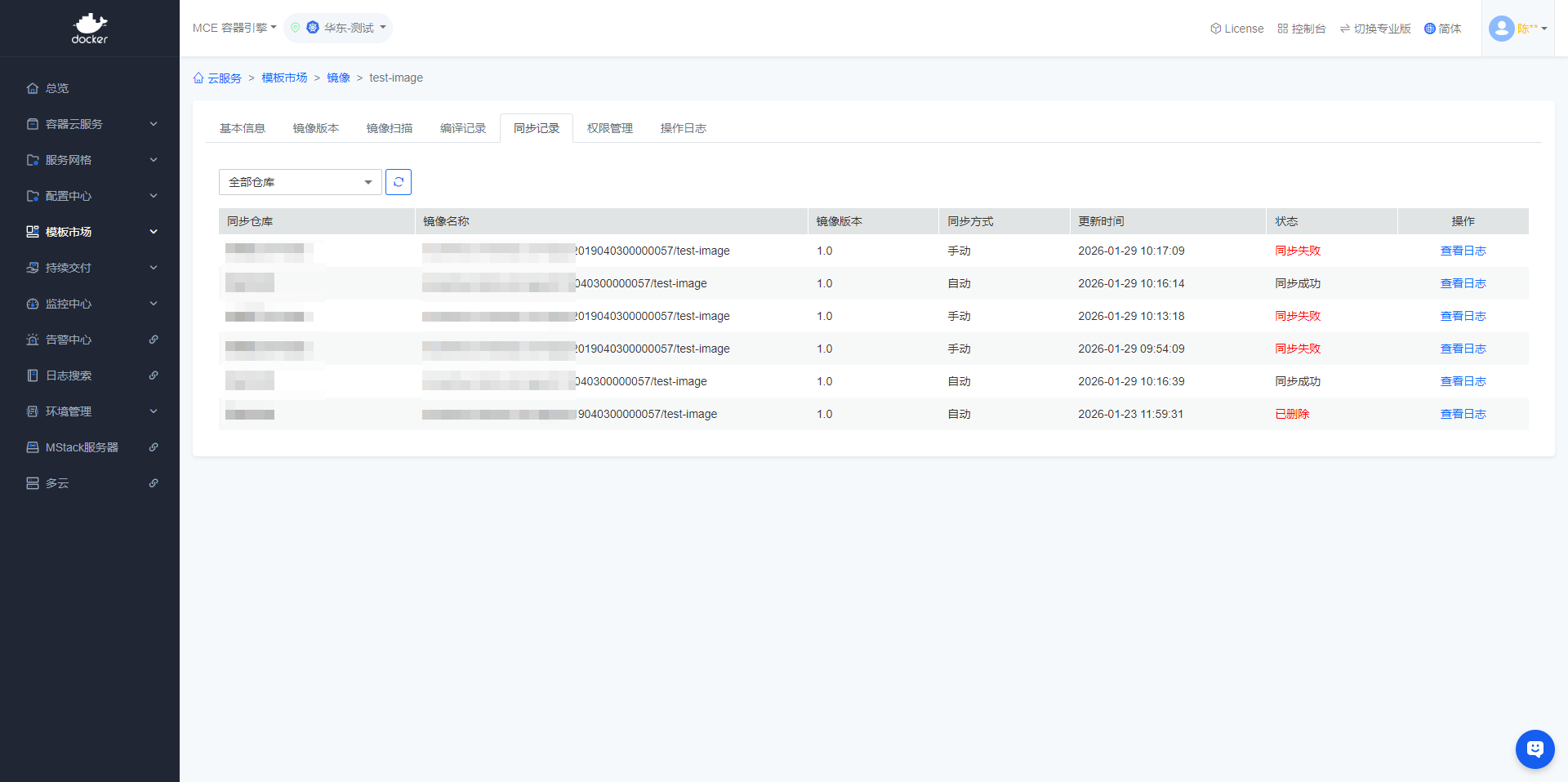The width and height of the screenshot is (1568, 782).
Task: Click the user avatar icon
Action: (x=1501, y=29)
